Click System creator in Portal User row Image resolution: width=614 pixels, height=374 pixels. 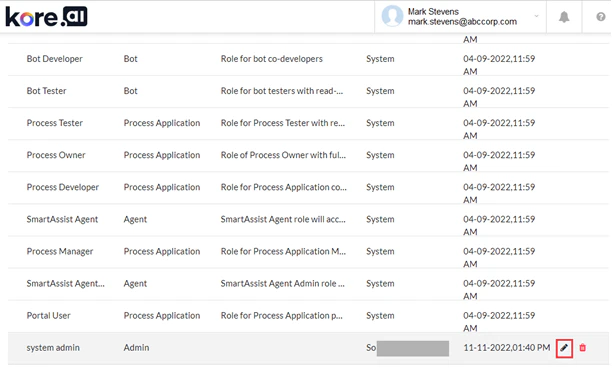[x=380, y=316]
